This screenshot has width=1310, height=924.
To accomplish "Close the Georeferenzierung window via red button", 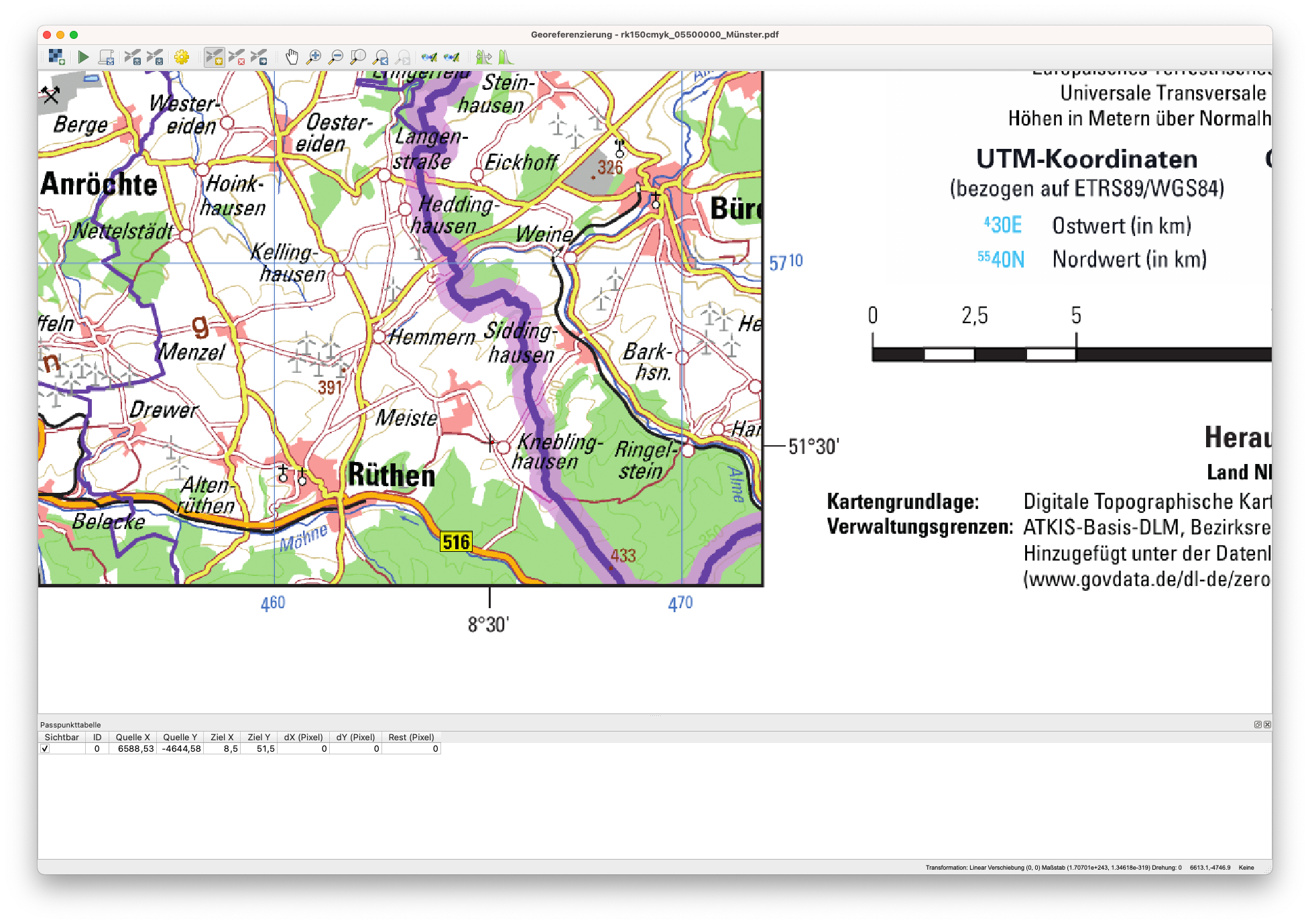I will 46,35.
